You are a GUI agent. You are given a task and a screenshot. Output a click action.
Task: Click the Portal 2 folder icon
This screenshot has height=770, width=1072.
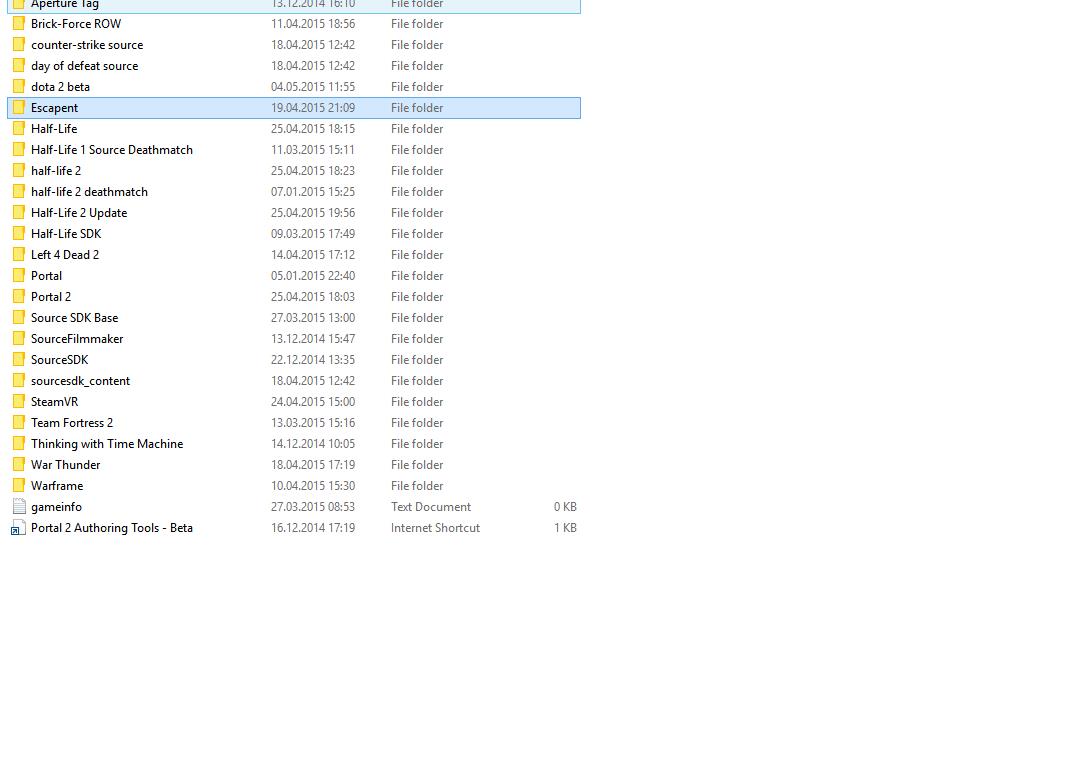tap(19, 297)
